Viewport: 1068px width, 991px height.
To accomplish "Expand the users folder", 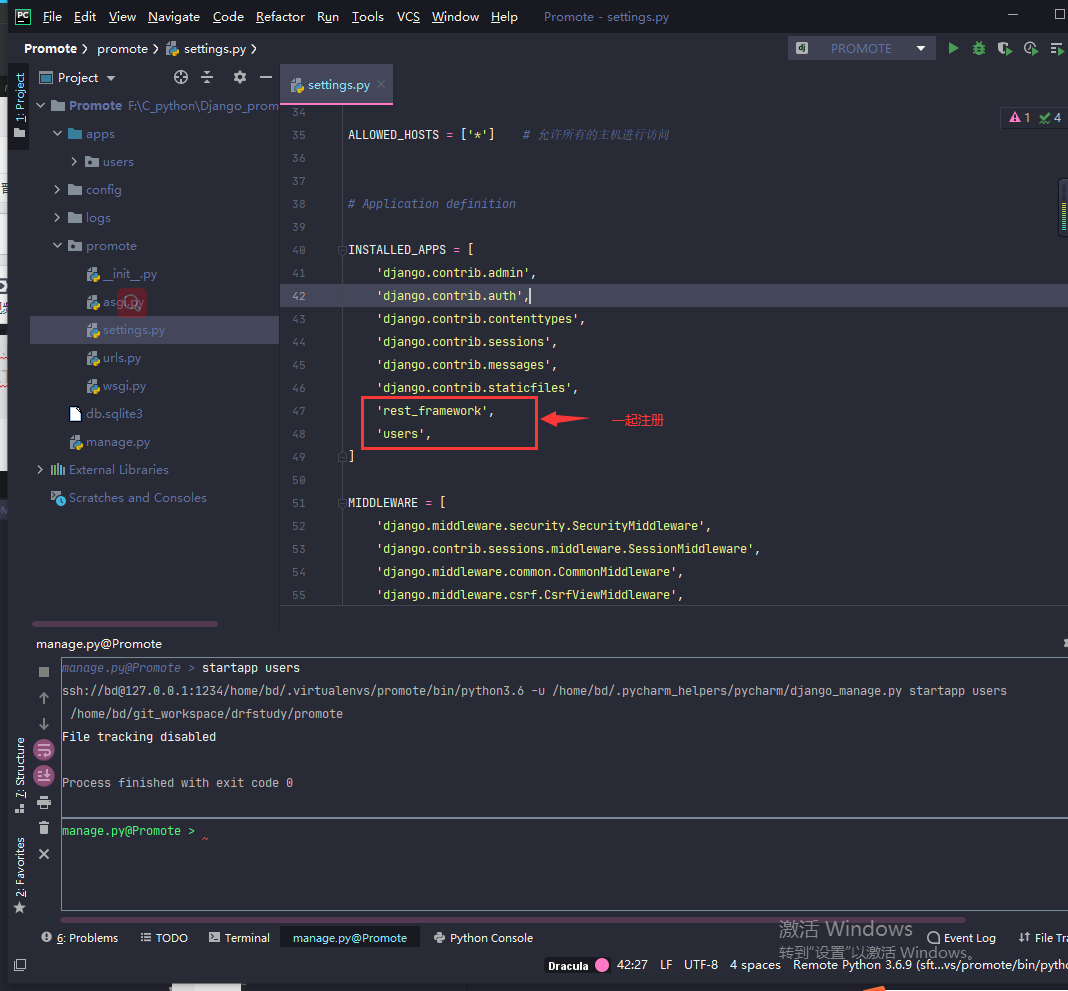I will tap(74, 161).
